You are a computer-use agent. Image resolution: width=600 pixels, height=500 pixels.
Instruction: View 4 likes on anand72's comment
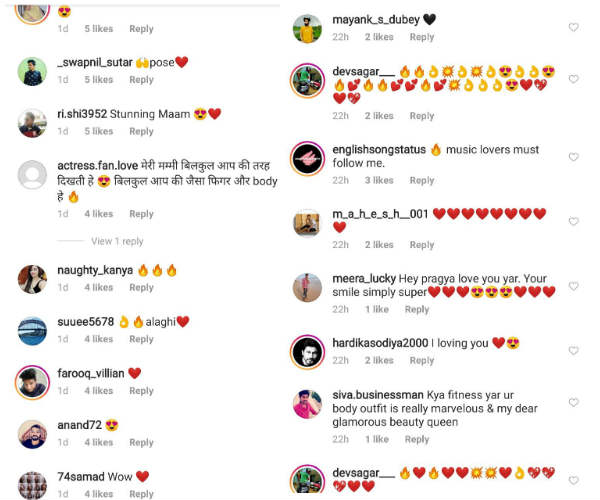point(99,442)
